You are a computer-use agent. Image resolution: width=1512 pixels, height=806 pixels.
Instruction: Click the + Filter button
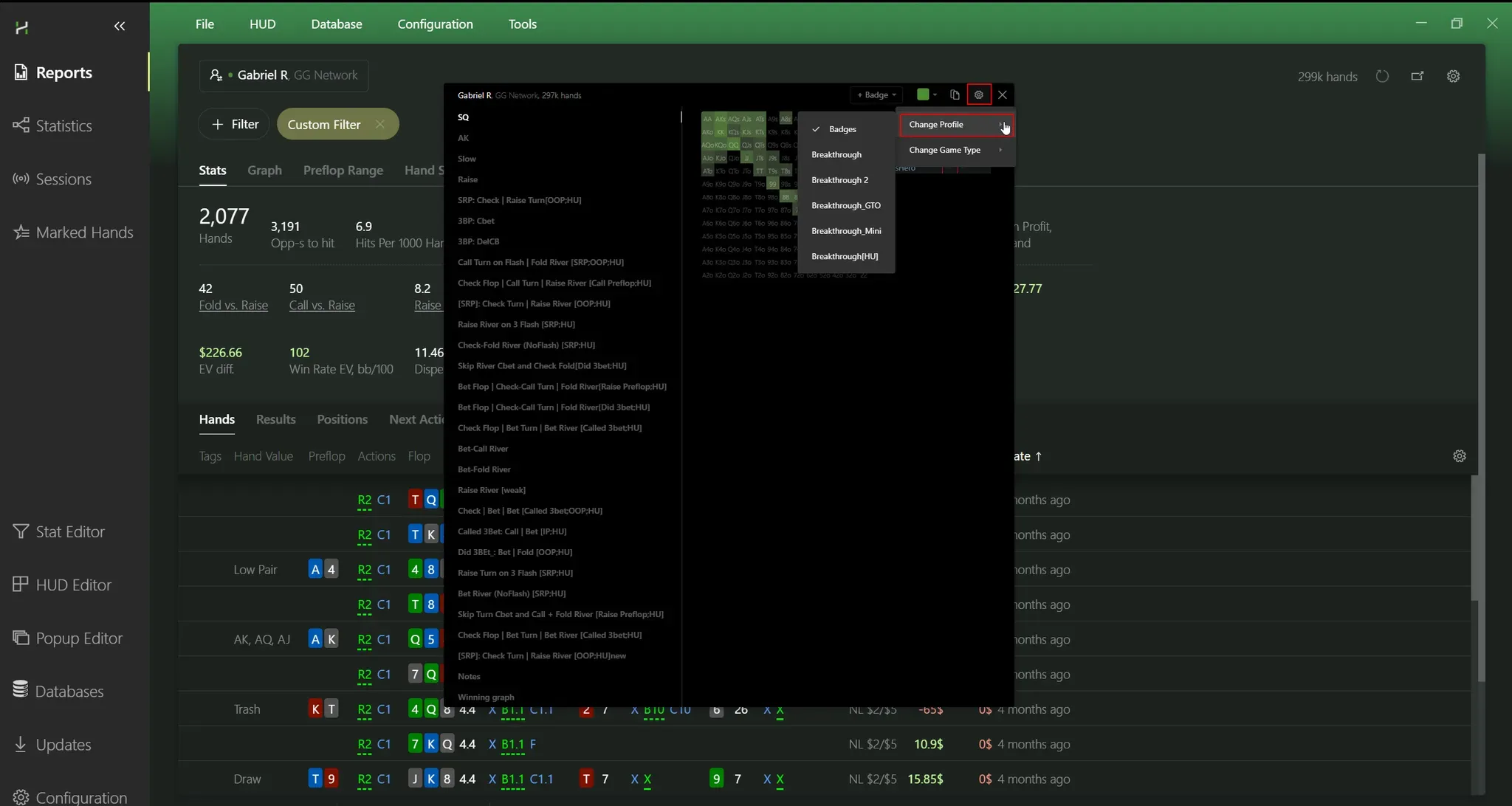point(235,124)
